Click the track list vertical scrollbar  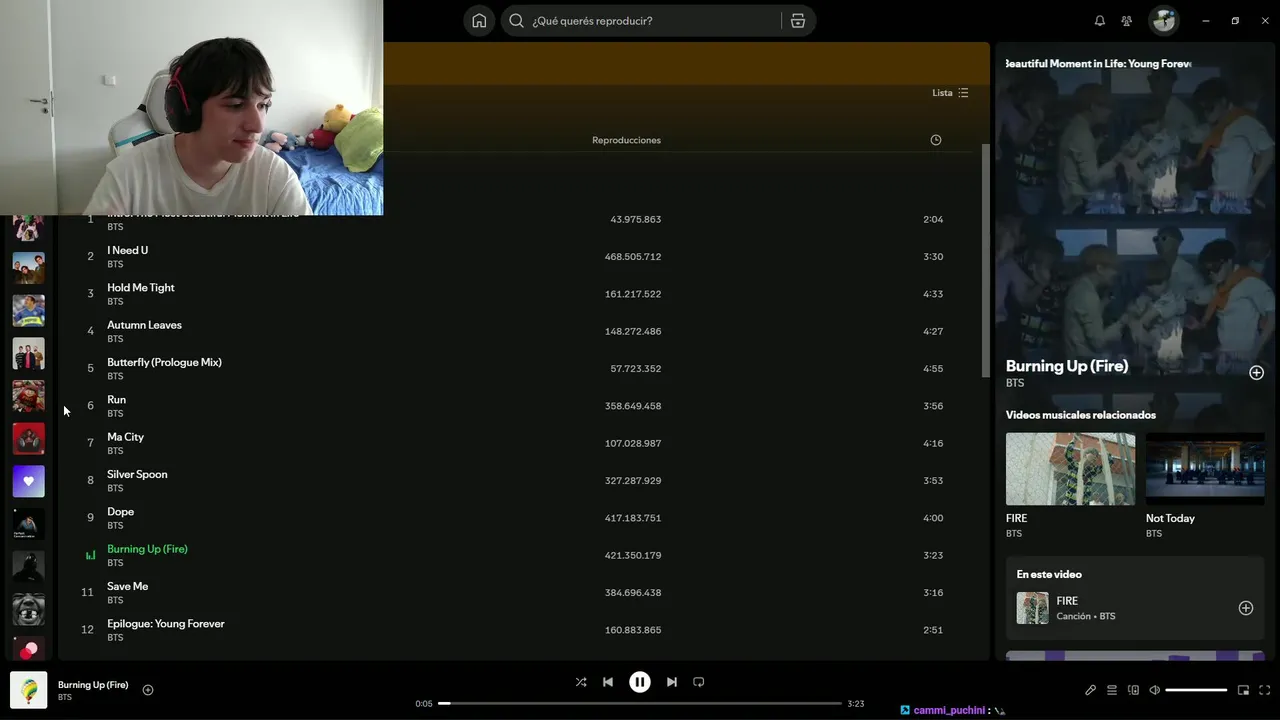pyautogui.click(x=984, y=260)
